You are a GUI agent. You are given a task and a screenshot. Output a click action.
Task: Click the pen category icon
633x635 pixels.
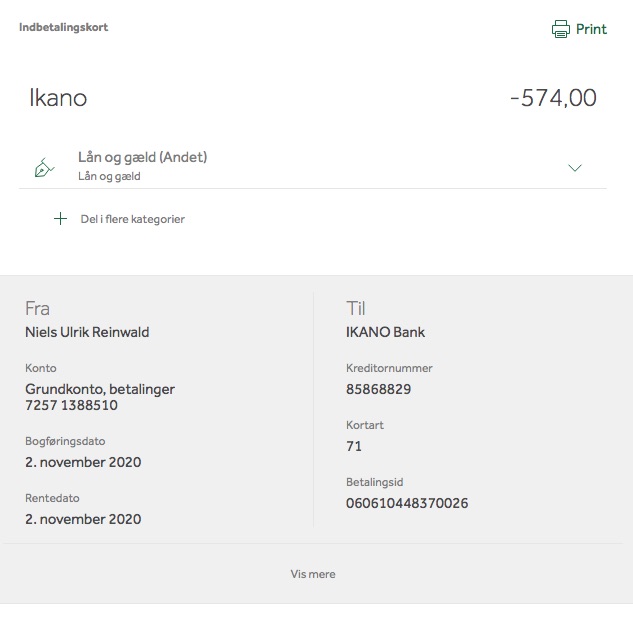[44, 168]
